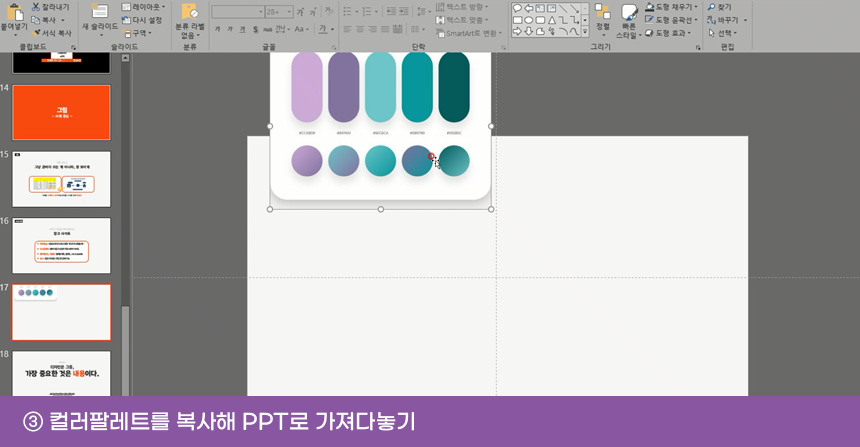This screenshot has width=860, height=447.
Task: Click lavender pill swatch in palette image
Action: [x=307, y=87]
